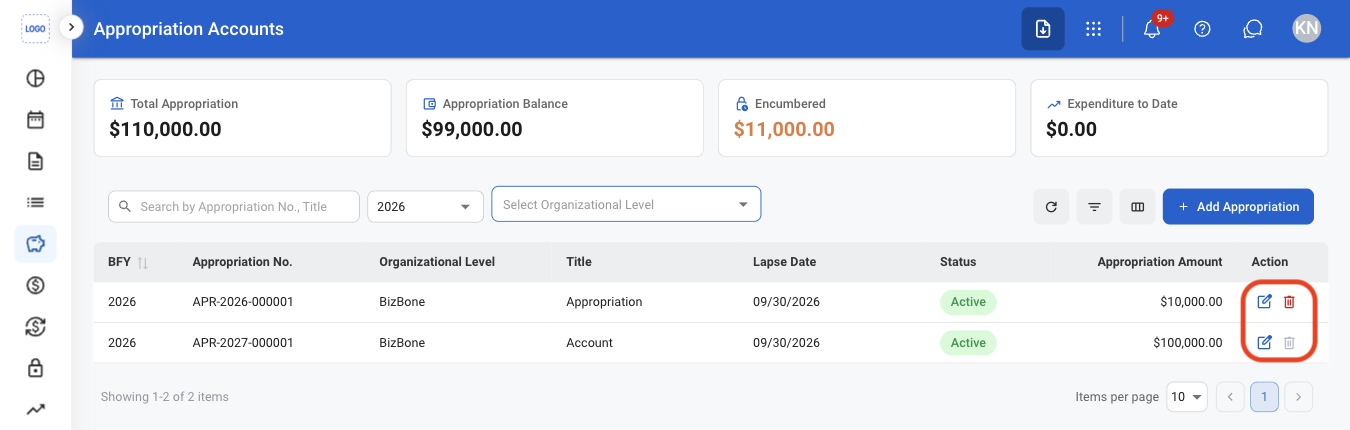1350x430 pixels.
Task: Edit appropriation APR-2026-000001
Action: point(1264,302)
